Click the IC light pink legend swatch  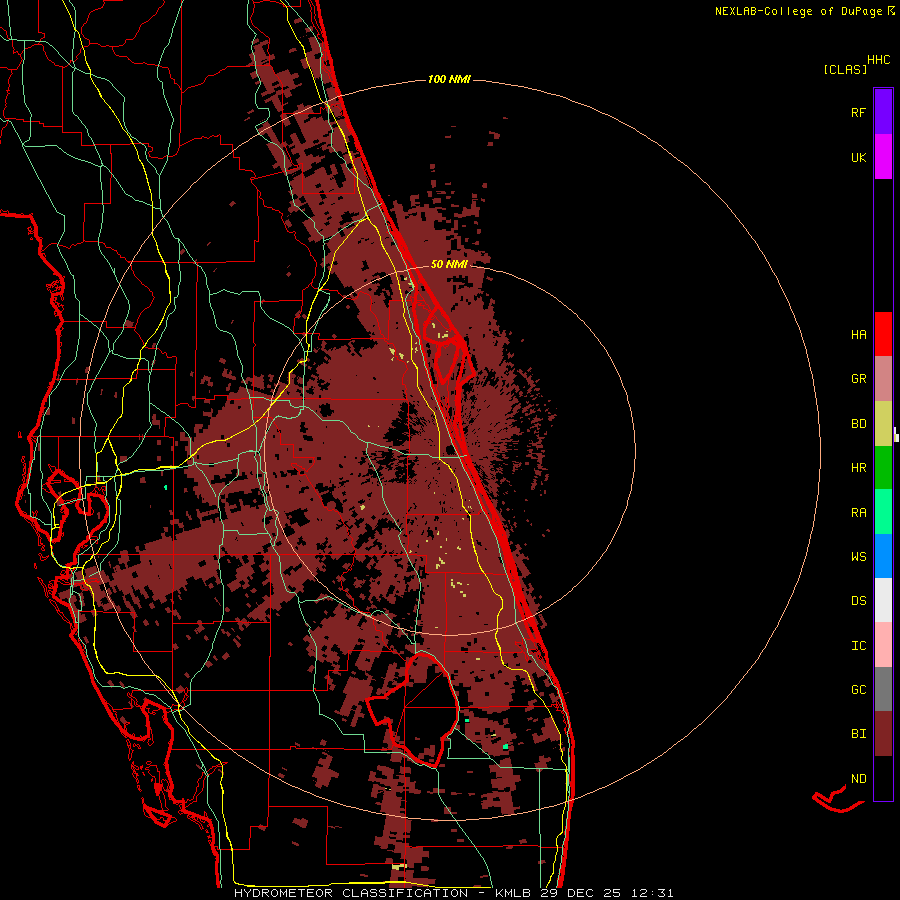883,645
